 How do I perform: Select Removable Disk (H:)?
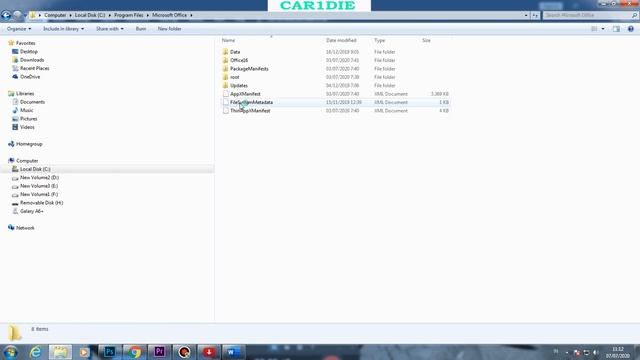point(41,203)
